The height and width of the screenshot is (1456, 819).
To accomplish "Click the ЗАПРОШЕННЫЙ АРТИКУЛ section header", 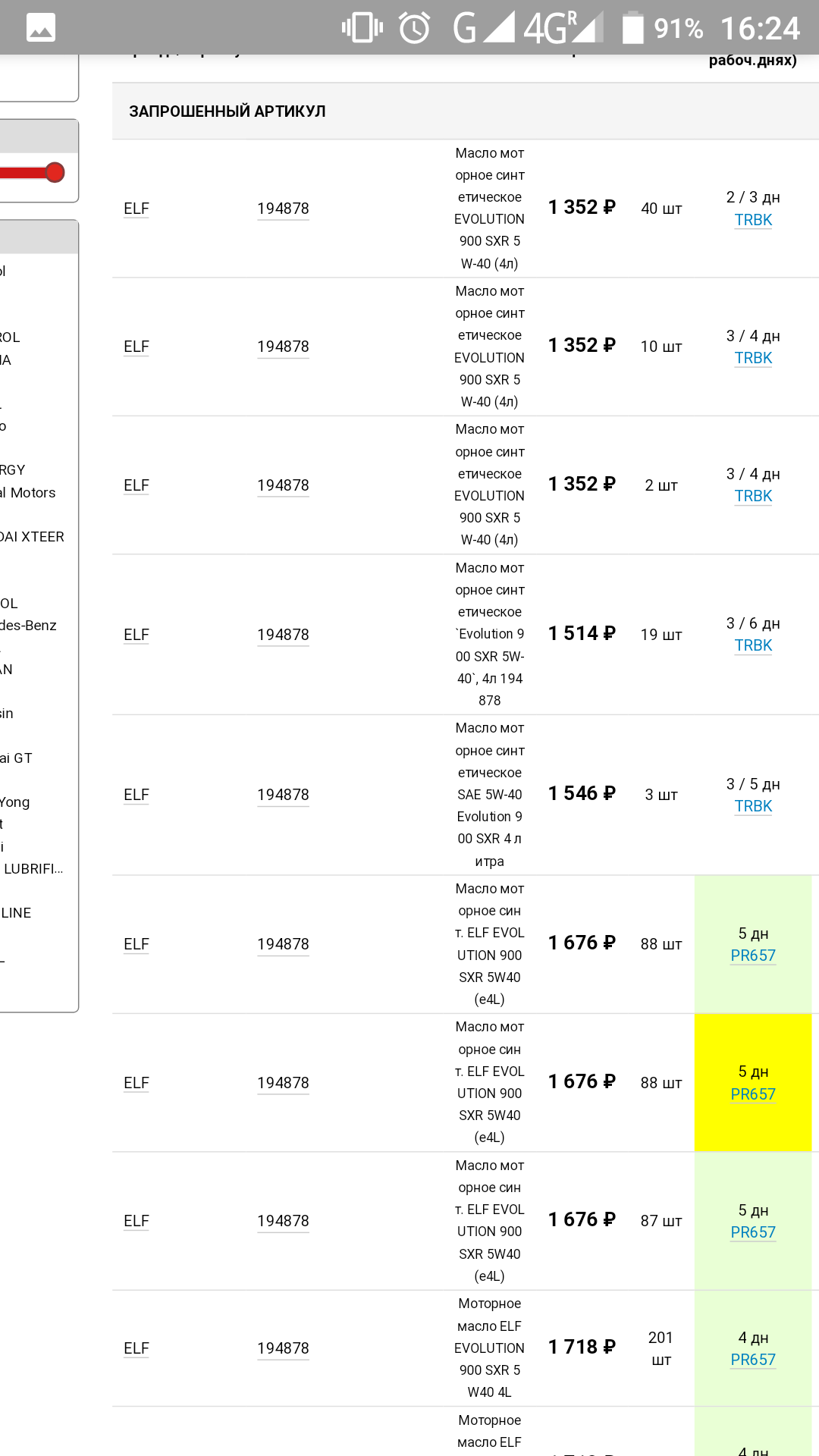I will [x=227, y=111].
